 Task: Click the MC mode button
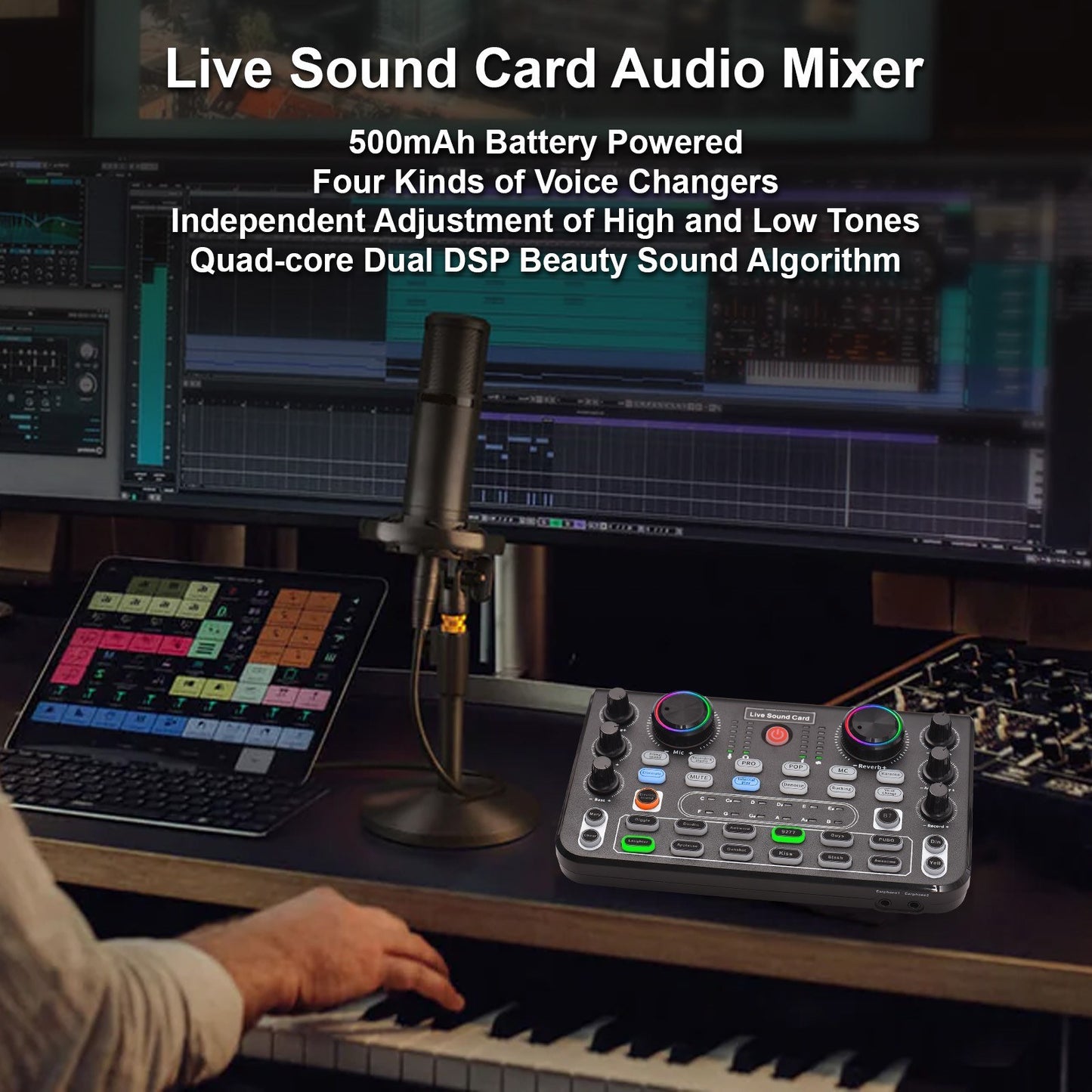pos(843,772)
